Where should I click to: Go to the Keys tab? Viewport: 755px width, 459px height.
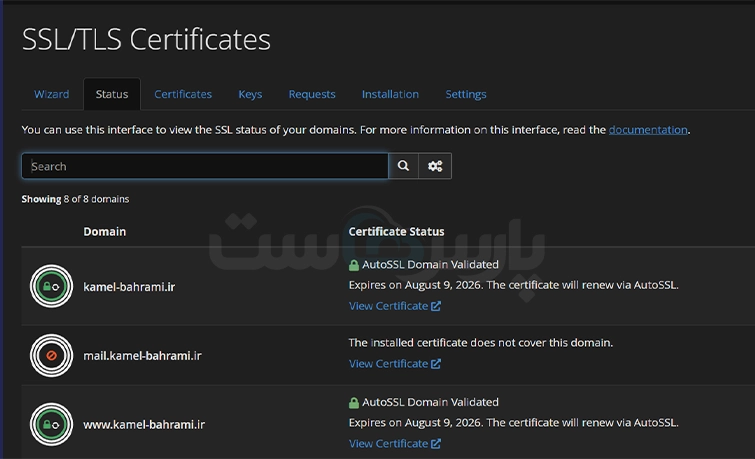[x=250, y=94]
